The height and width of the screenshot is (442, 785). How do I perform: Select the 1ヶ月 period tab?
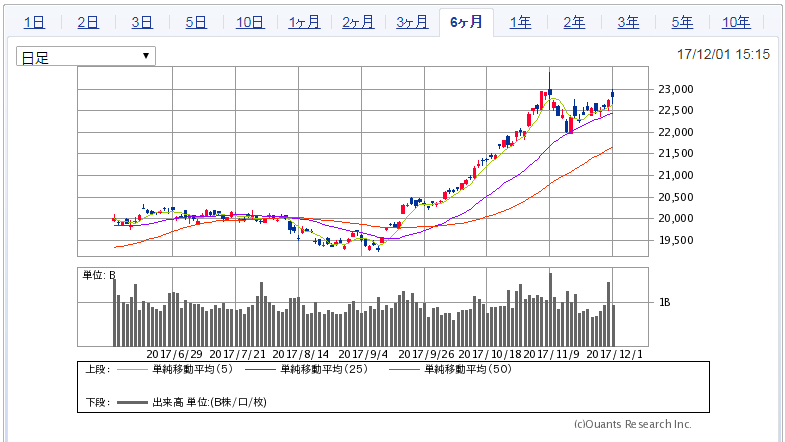click(304, 22)
